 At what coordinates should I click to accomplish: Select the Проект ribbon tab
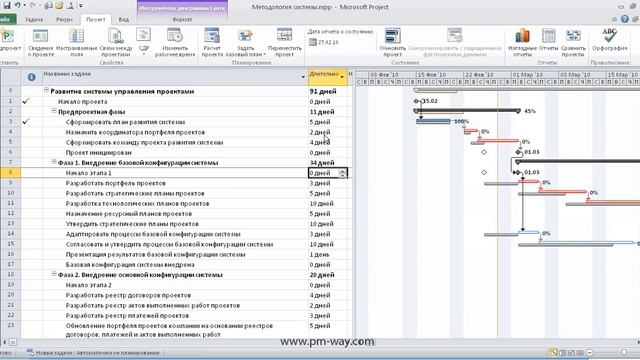click(x=96, y=19)
